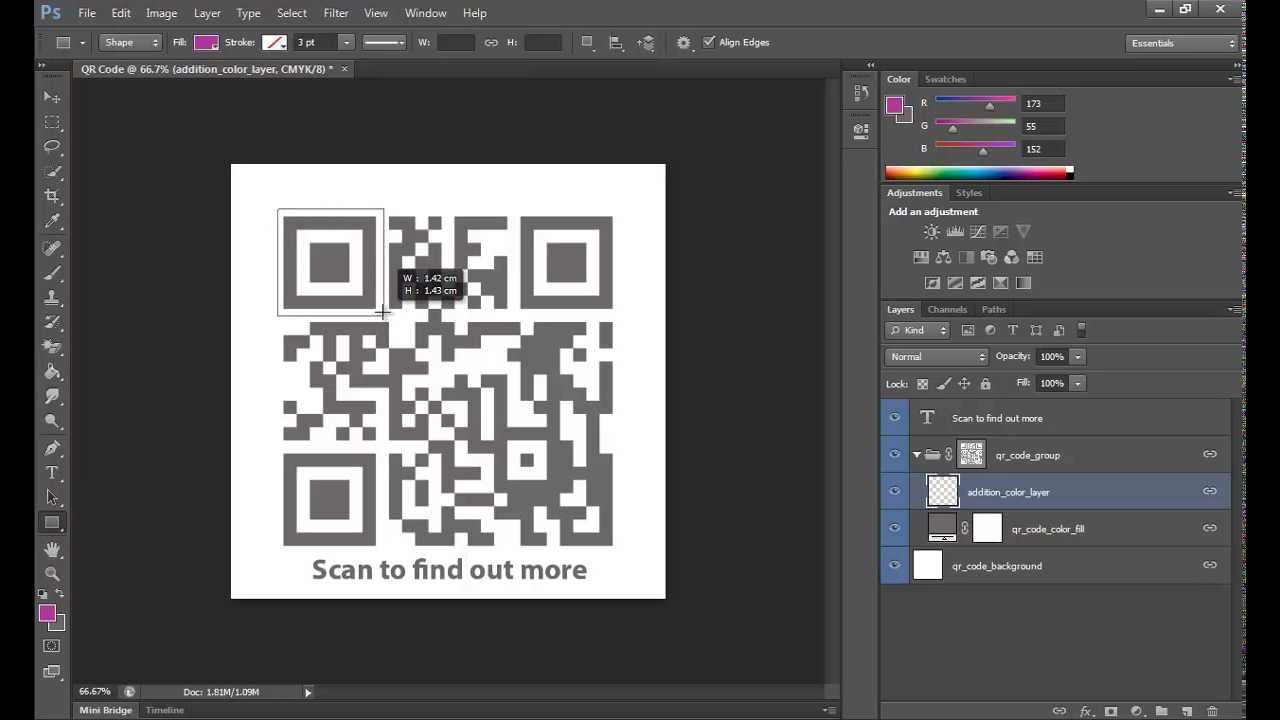Toggle the Align Edges checkbox
1280x720 pixels.
coord(709,42)
